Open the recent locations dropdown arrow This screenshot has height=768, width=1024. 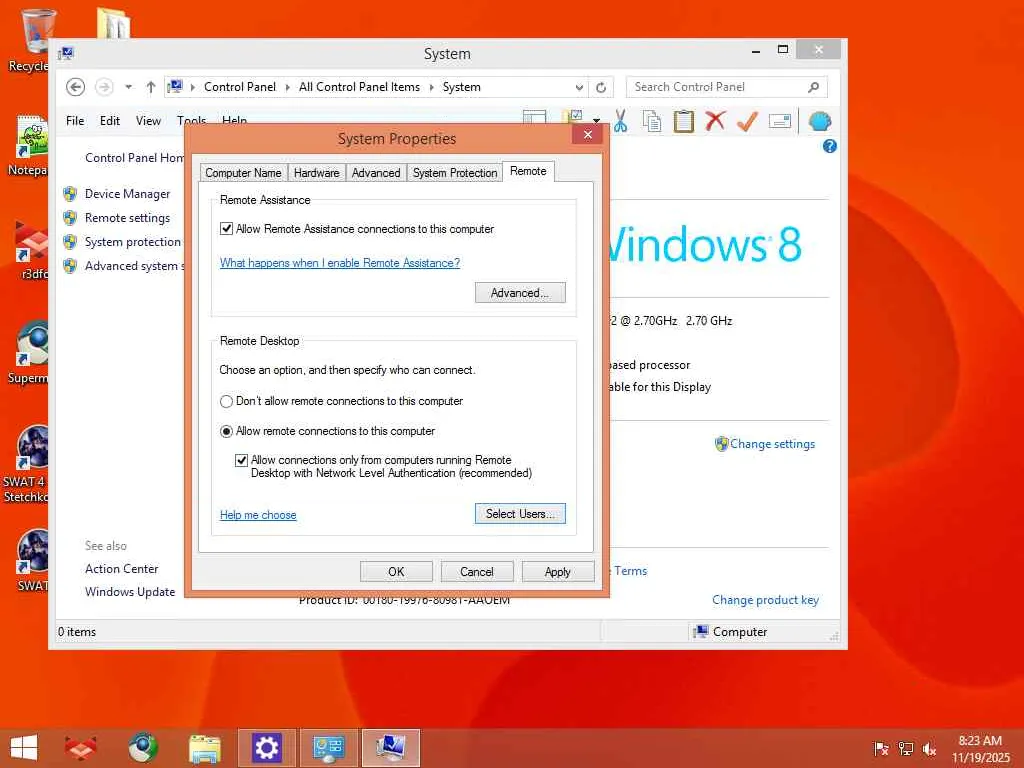(129, 87)
